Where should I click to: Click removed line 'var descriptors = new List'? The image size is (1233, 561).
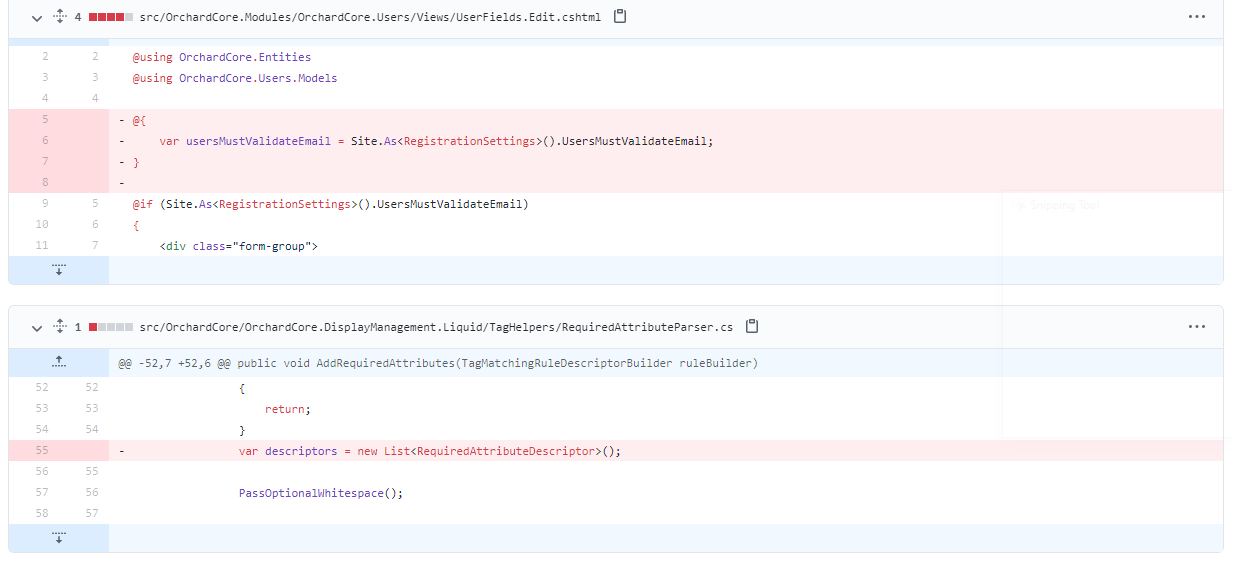[x=430, y=451]
